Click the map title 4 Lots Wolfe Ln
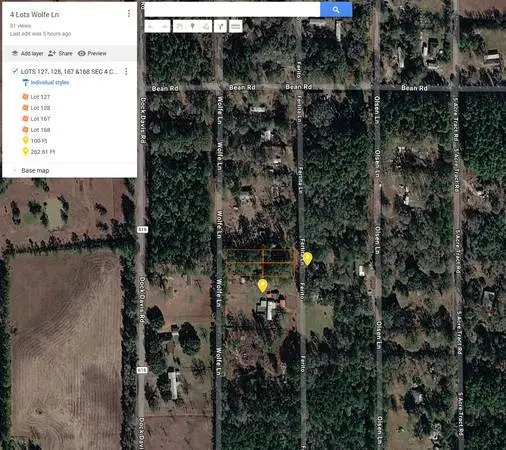The height and width of the screenshot is (450, 506). (x=34, y=15)
